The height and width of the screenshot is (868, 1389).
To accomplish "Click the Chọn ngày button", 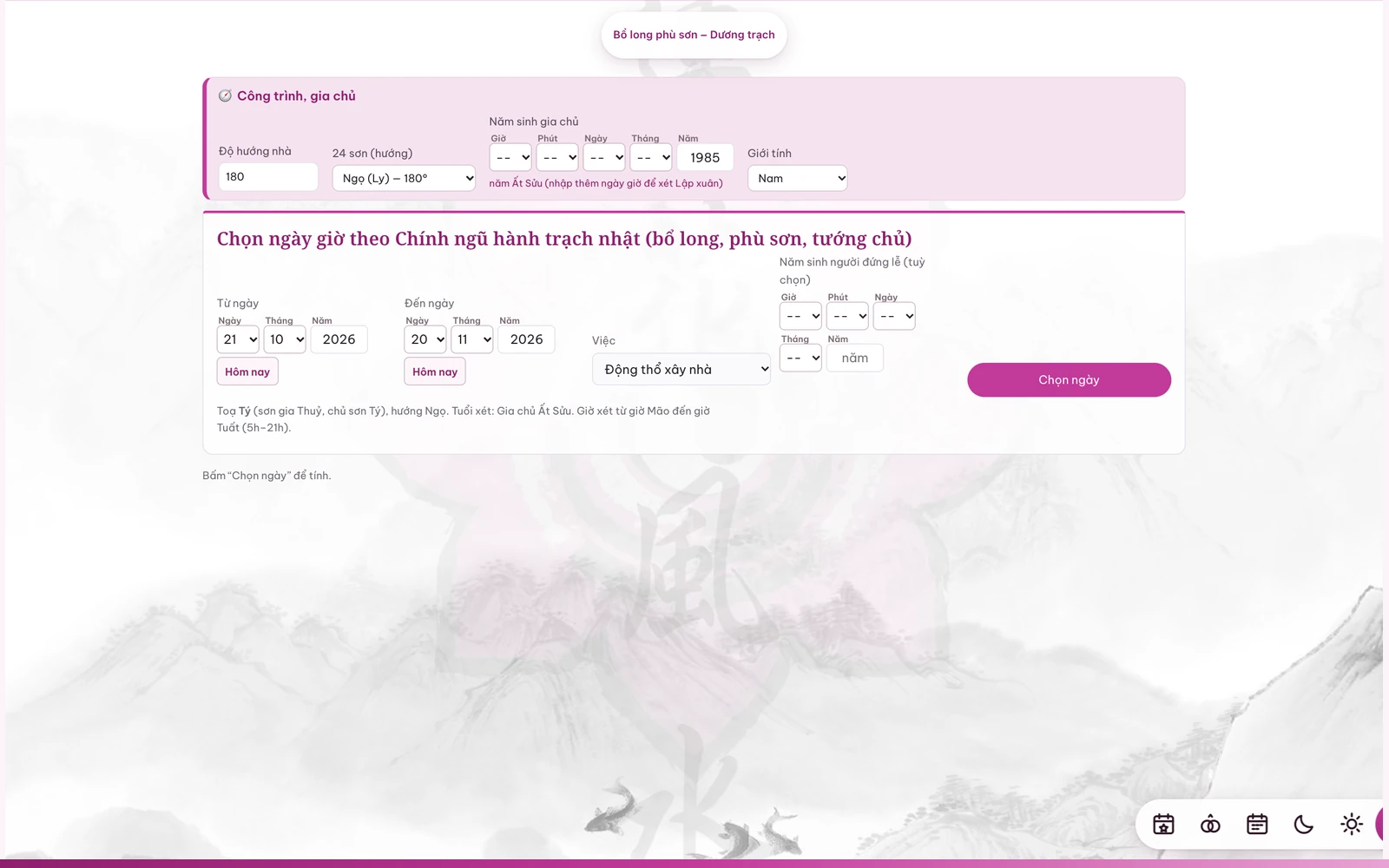I will (x=1069, y=380).
